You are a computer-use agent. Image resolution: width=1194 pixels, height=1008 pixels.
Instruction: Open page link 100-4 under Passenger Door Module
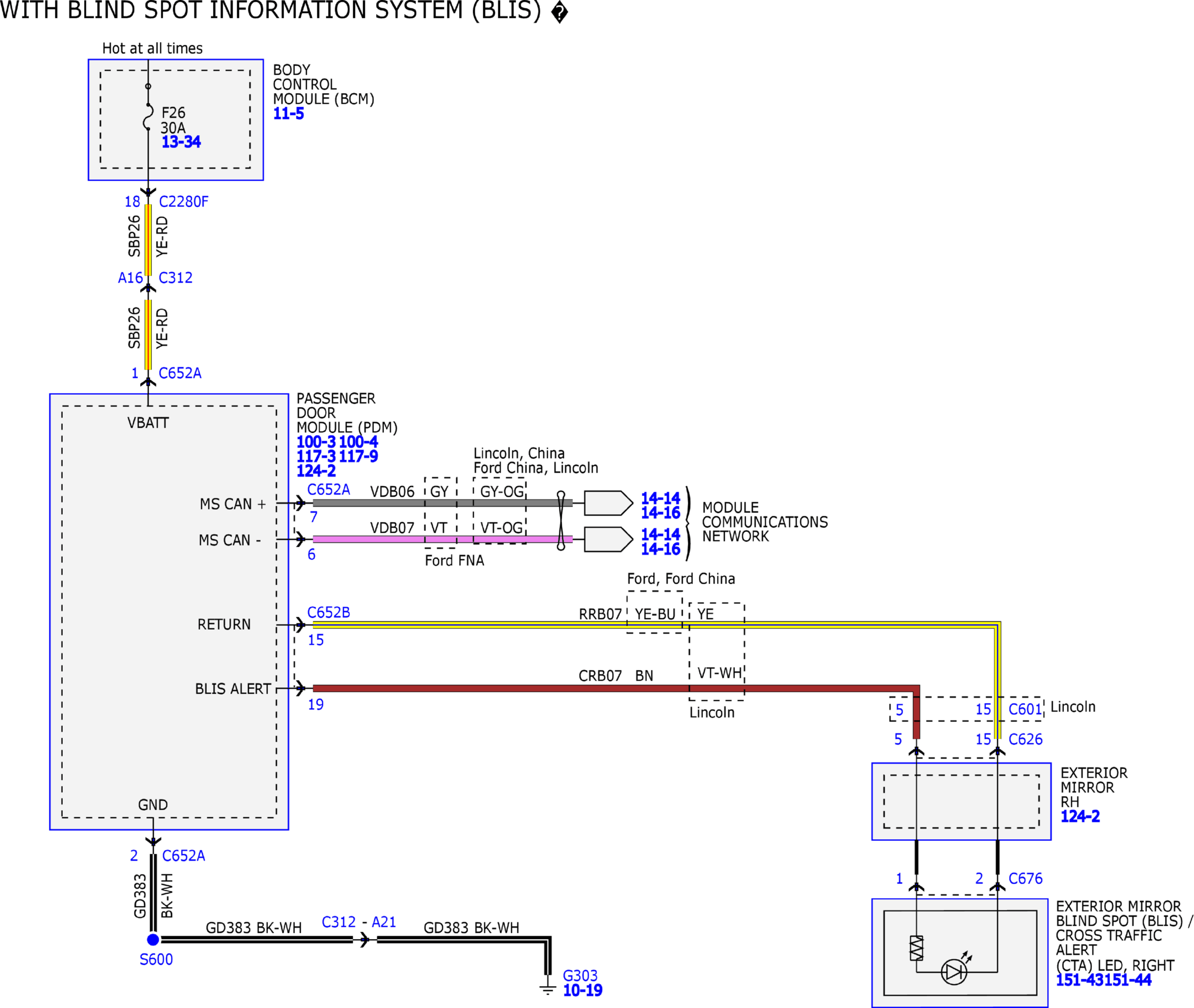pyautogui.click(x=358, y=442)
